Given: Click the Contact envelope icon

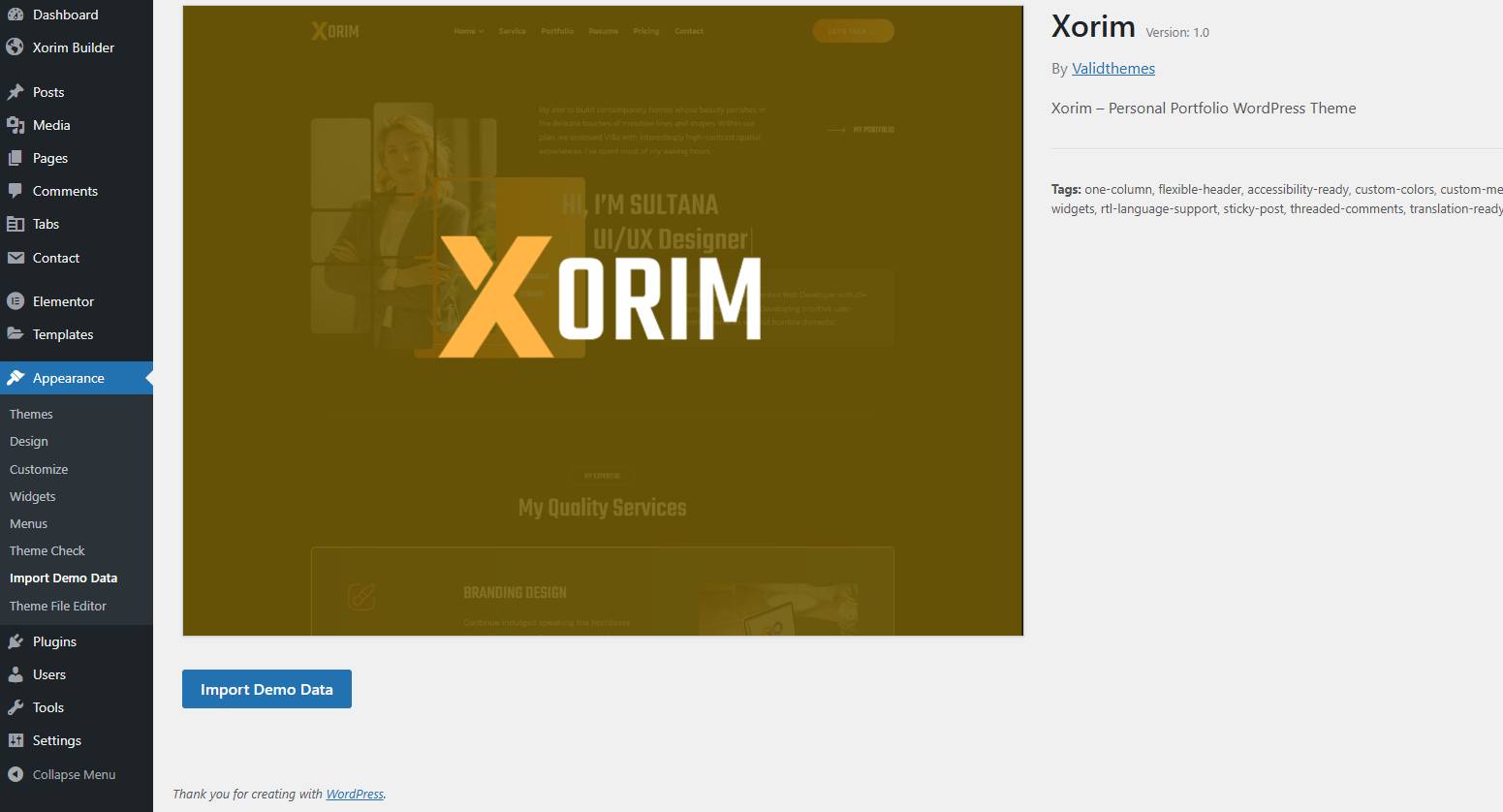Looking at the screenshot, I should click(x=16, y=258).
